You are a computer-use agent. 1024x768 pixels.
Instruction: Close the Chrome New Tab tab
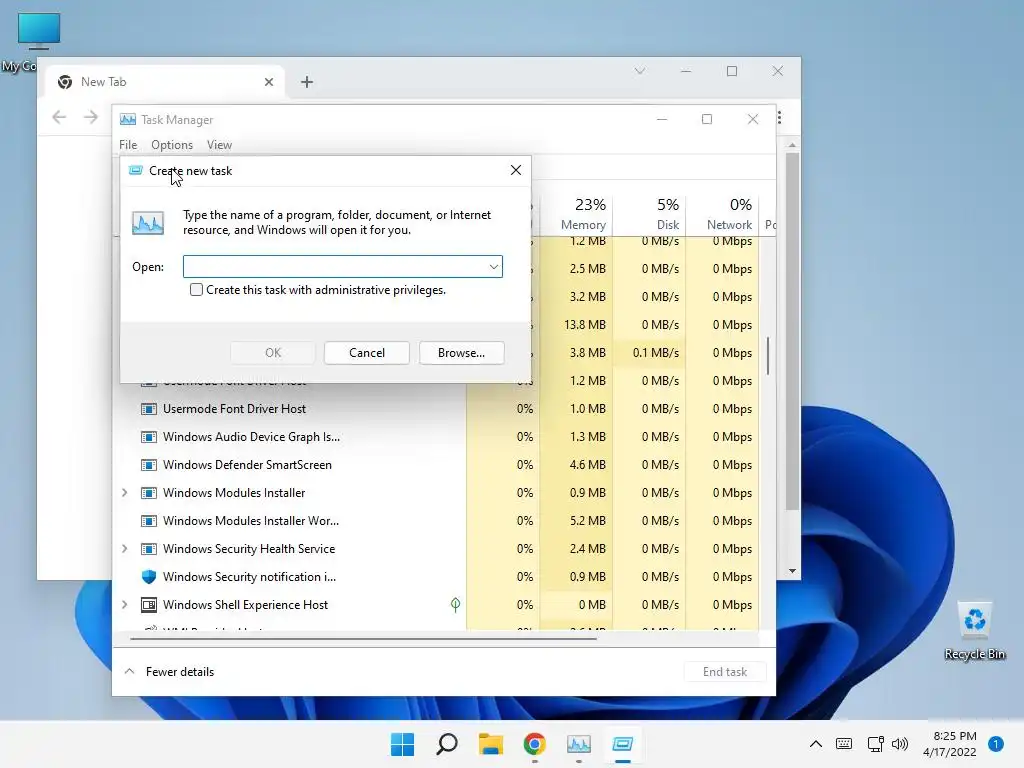[x=268, y=82]
